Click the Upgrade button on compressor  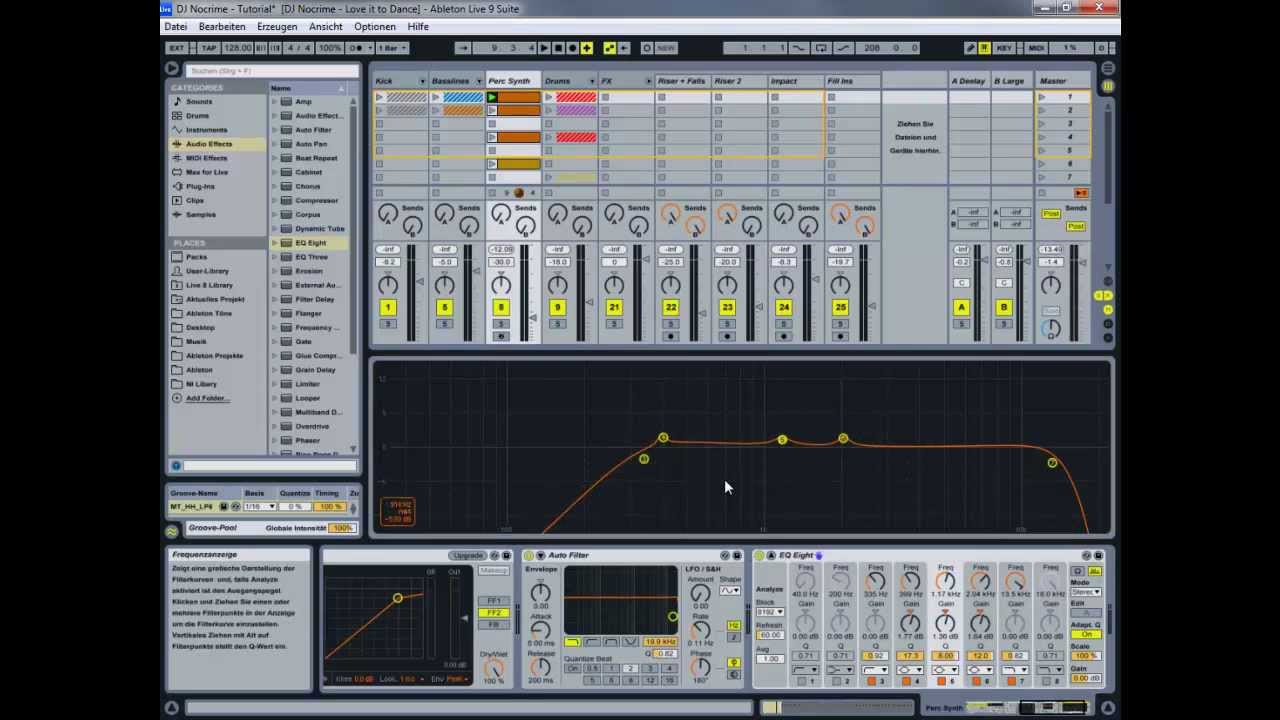click(x=468, y=556)
